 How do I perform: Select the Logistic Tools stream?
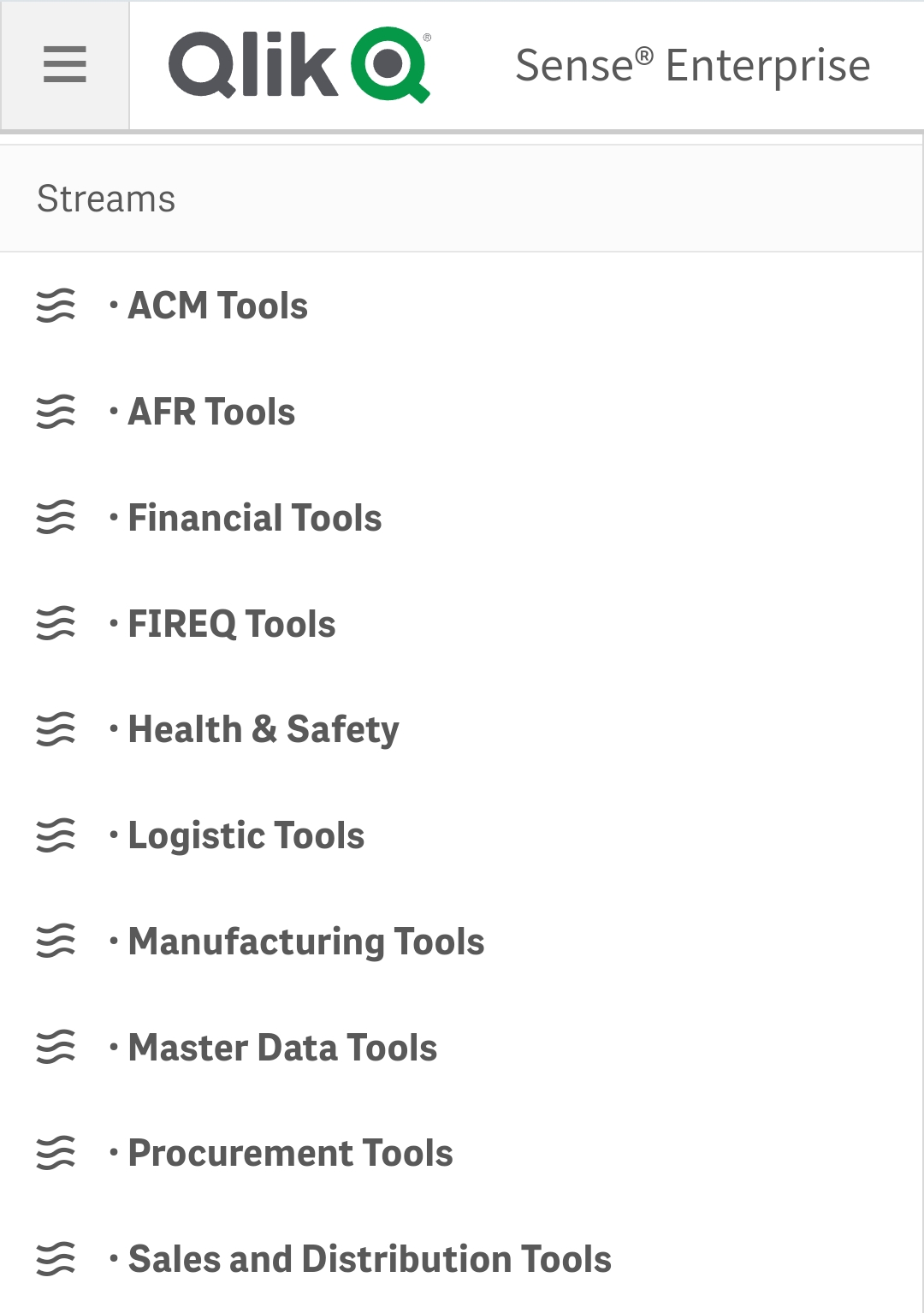461,835
